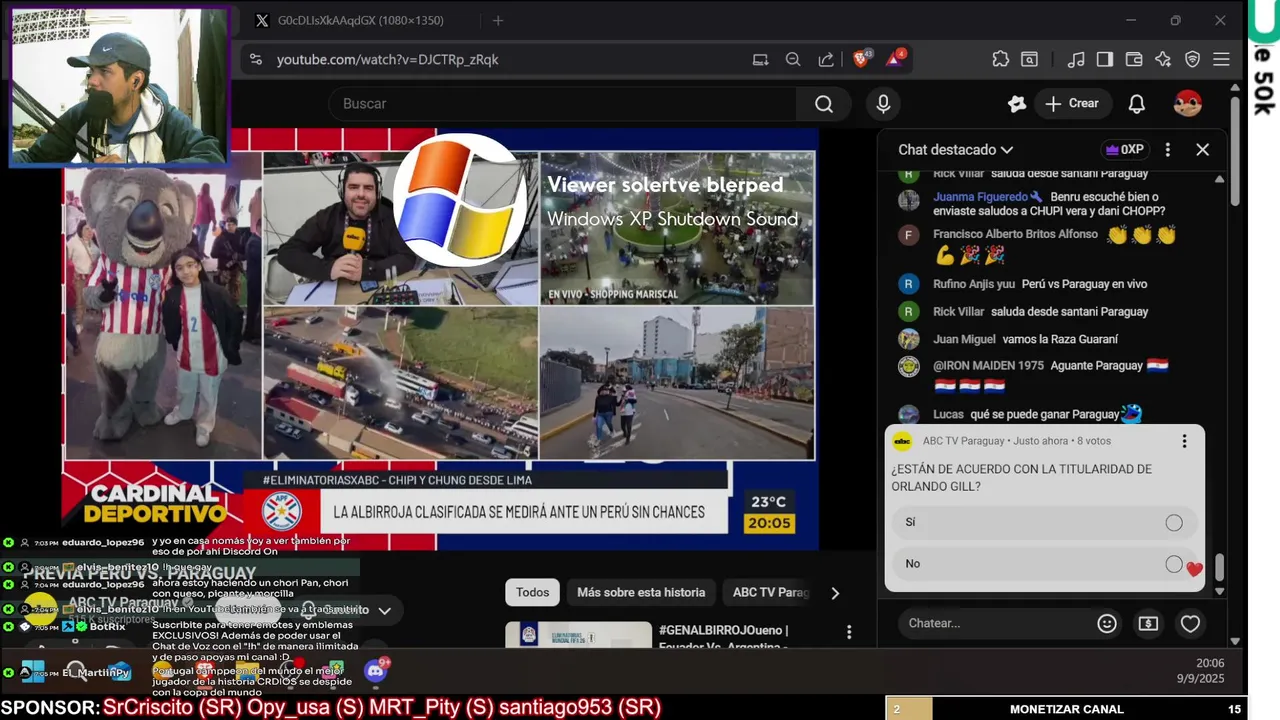Screen dimensions: 1280x720
Task: Click the Brave VPN shield icon
Action: point(1192,60)
